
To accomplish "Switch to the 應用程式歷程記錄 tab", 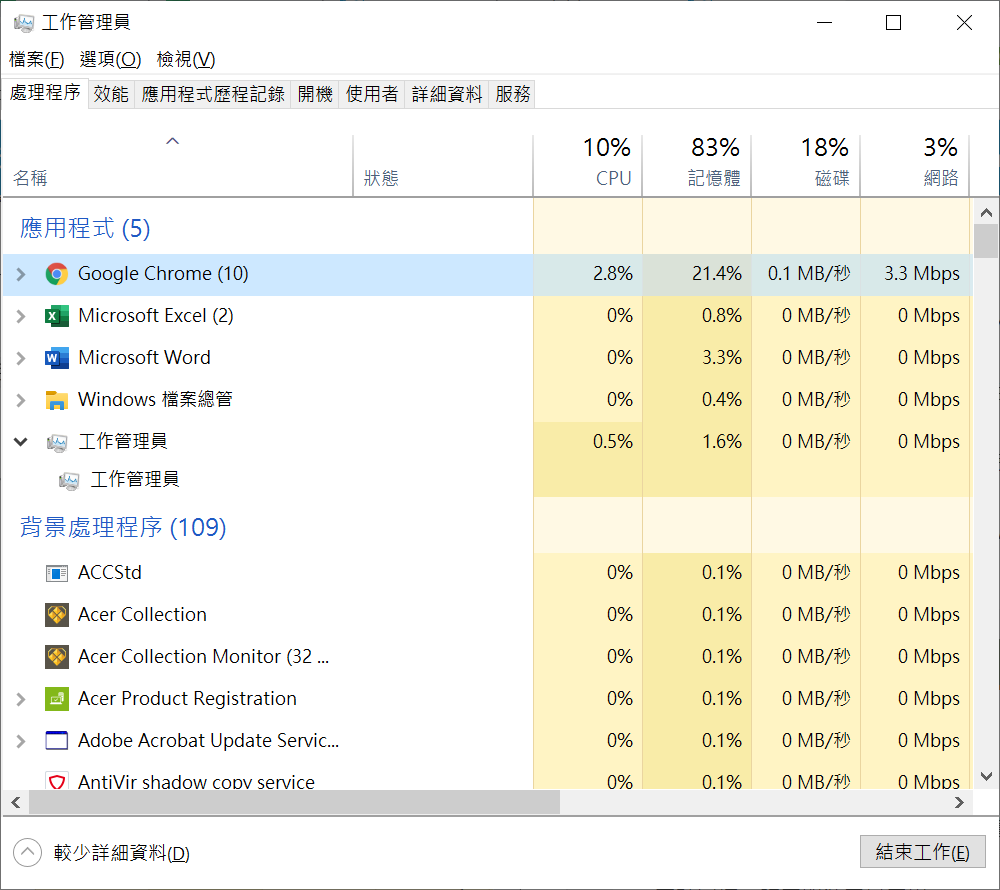I will point(212,94).
